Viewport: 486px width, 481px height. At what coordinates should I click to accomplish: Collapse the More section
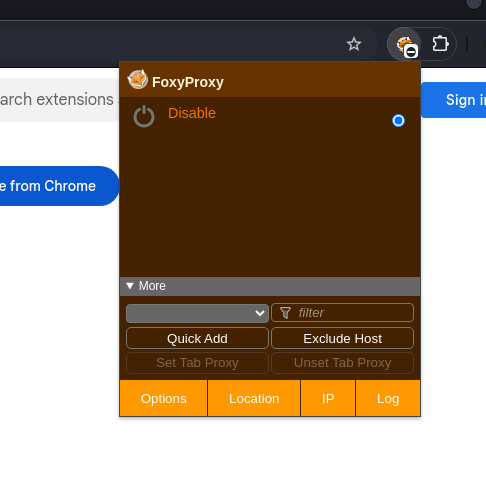[x=270, y=286]
